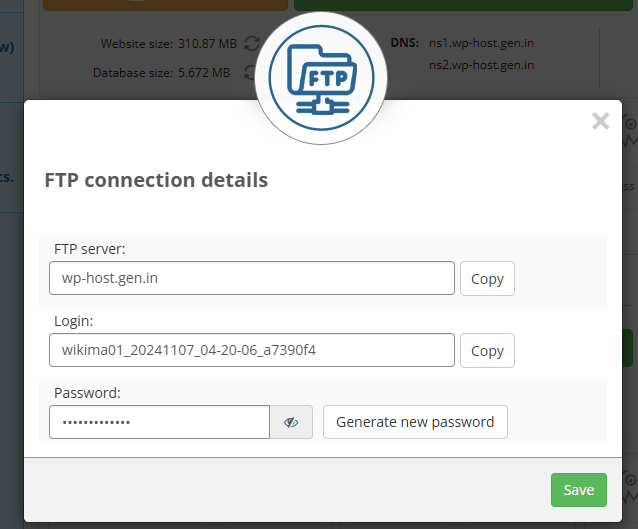The height and width of the screenshot is (529, 638).
Task: Refresh the Database size value
Action: 249,72
